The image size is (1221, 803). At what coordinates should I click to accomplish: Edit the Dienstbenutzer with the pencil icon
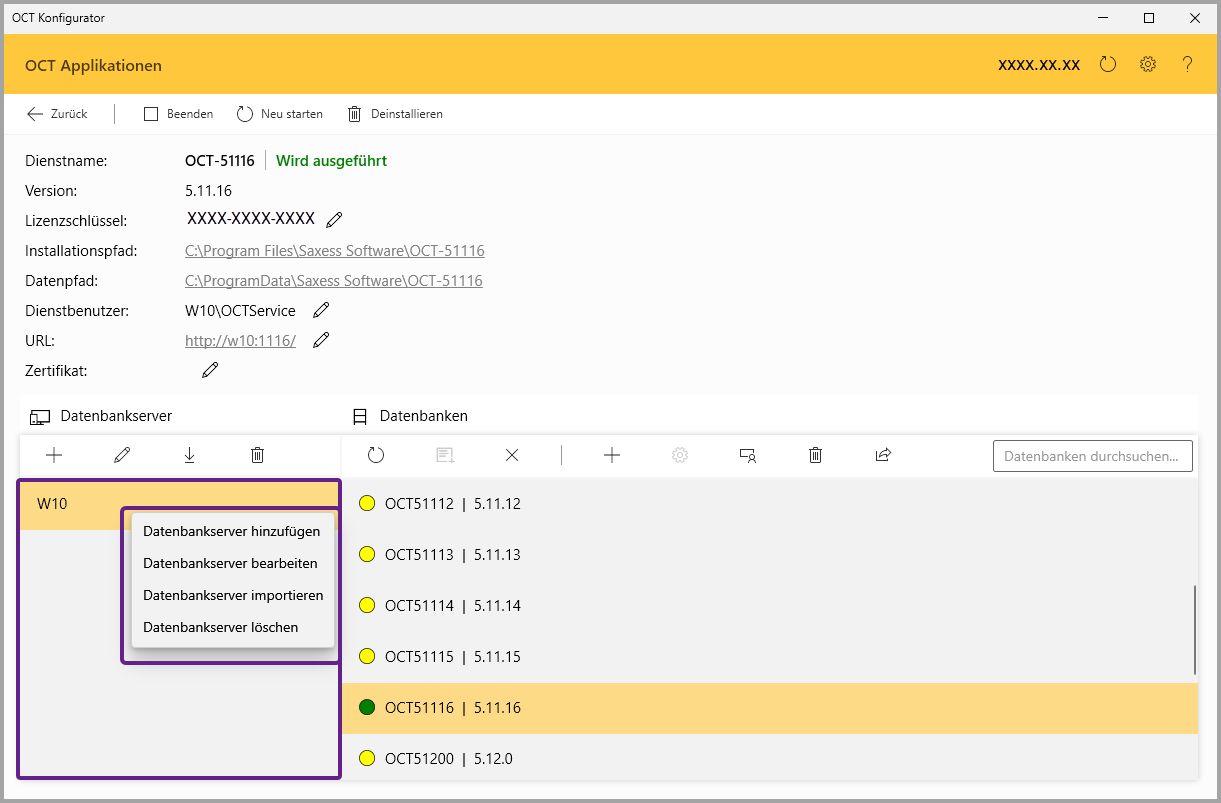click(x=321, y=311)
